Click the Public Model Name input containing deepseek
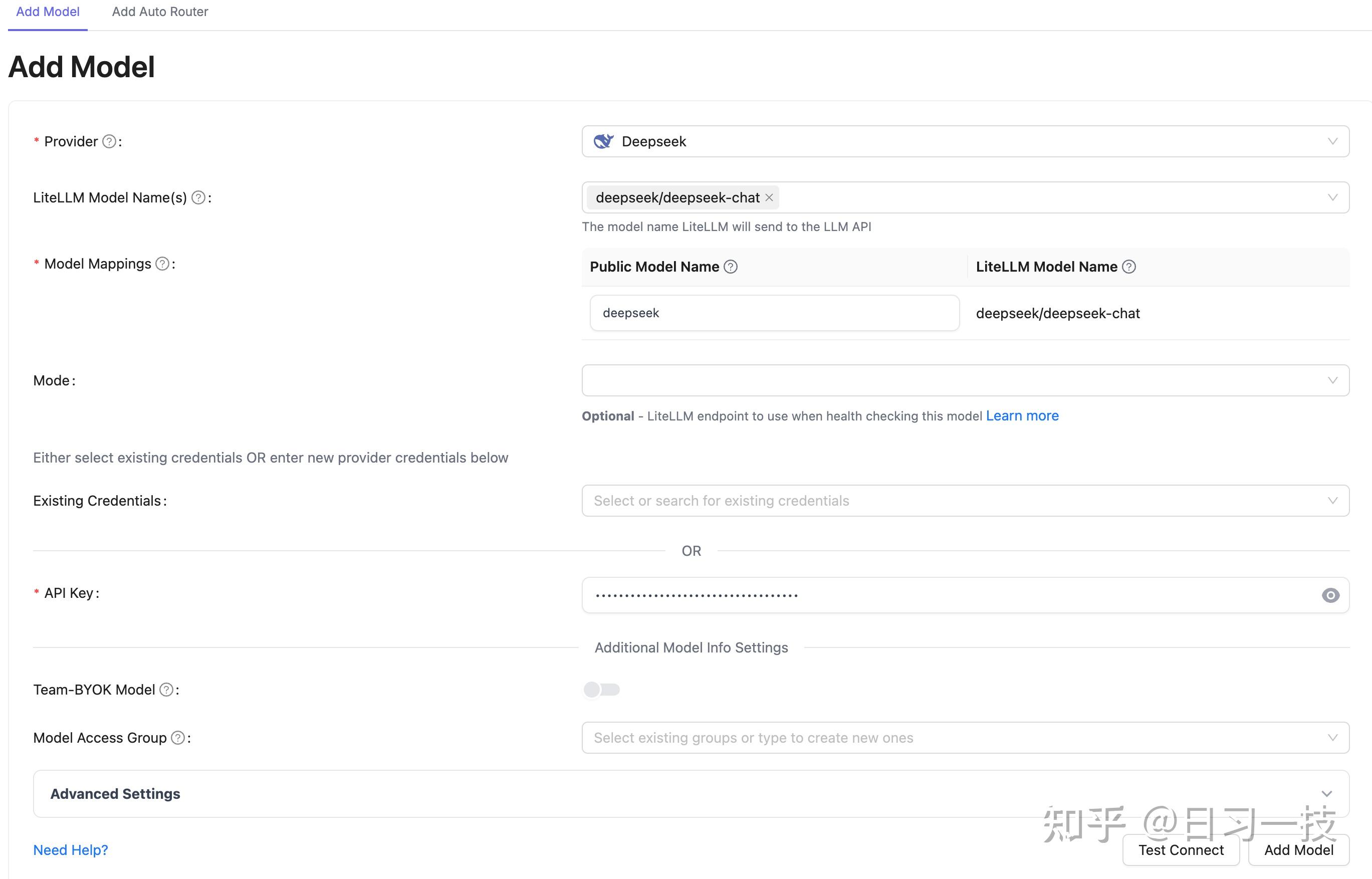The image size is (1372, 879). point(775,313)
